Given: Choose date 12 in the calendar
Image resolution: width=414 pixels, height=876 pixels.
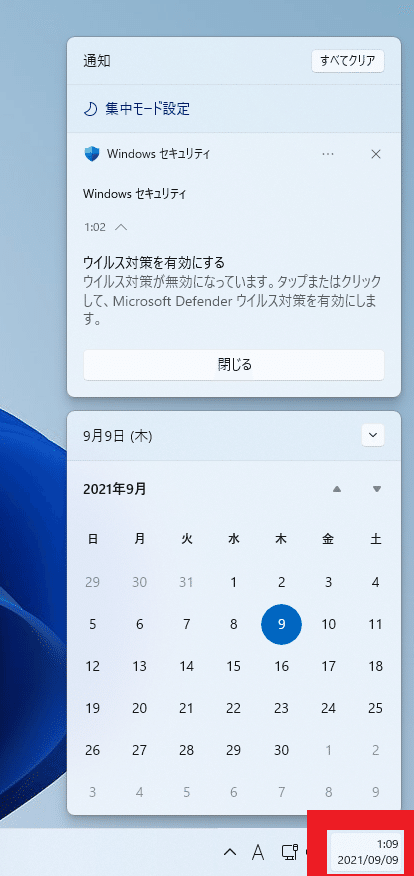Looking at the screenshot, I should [93, 666].
